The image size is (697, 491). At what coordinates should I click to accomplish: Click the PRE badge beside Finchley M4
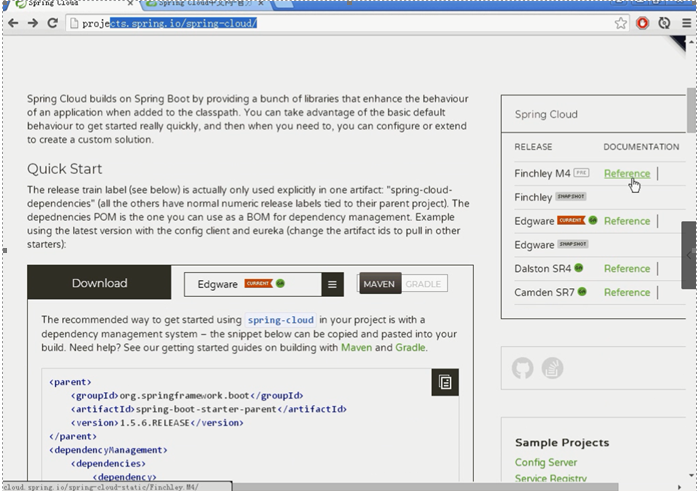(x=581, y=172)
